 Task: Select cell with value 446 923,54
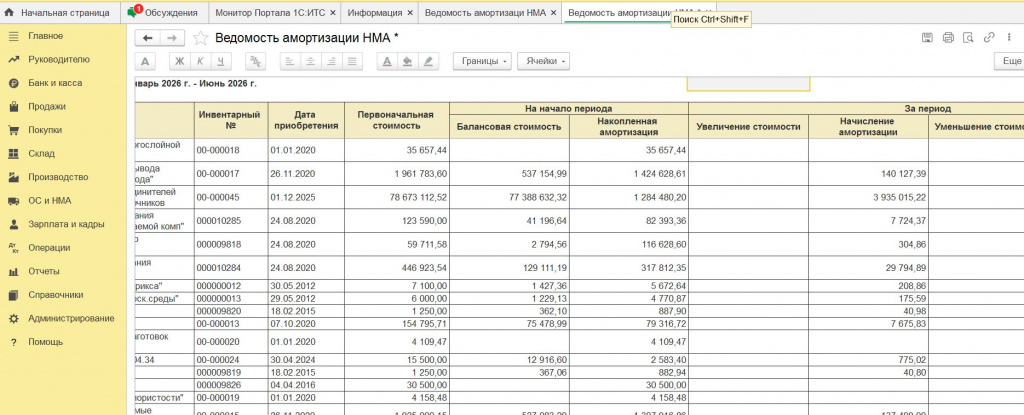tap(398, 267)
